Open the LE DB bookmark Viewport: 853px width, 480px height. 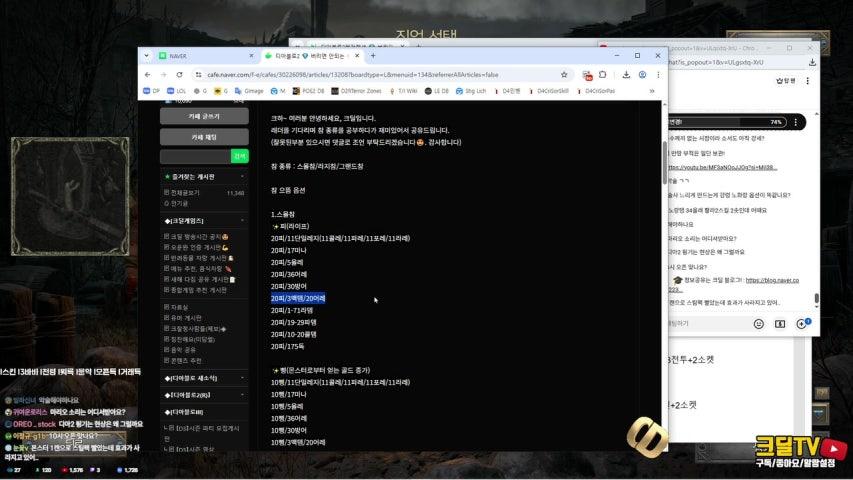click(x=437, y=91)
